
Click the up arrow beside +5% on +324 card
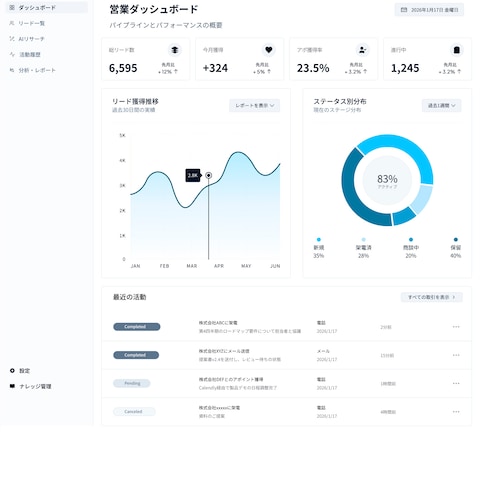[x=269, y=71]
